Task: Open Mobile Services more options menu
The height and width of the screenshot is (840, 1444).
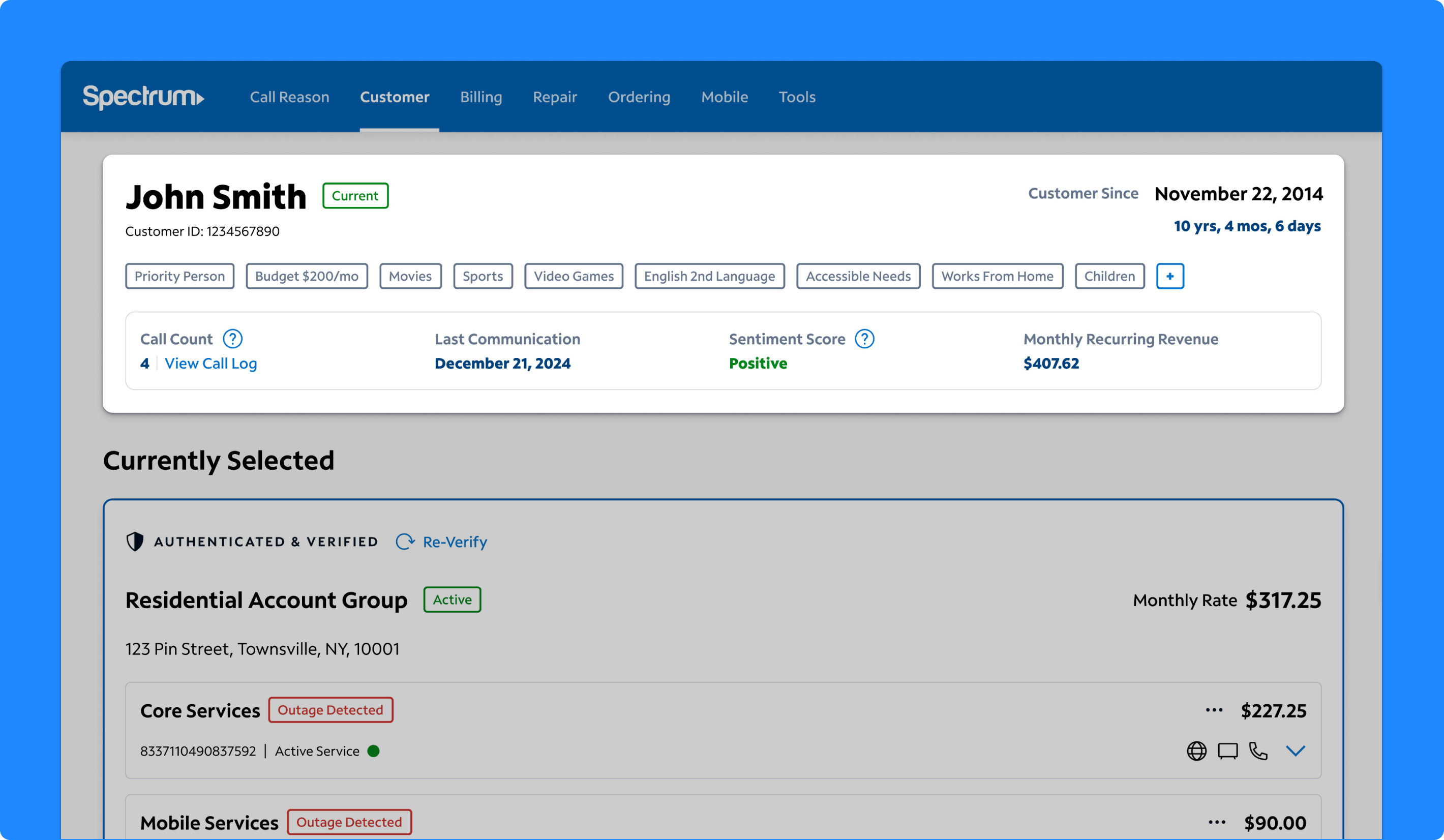Action: tap(1217, 822)
